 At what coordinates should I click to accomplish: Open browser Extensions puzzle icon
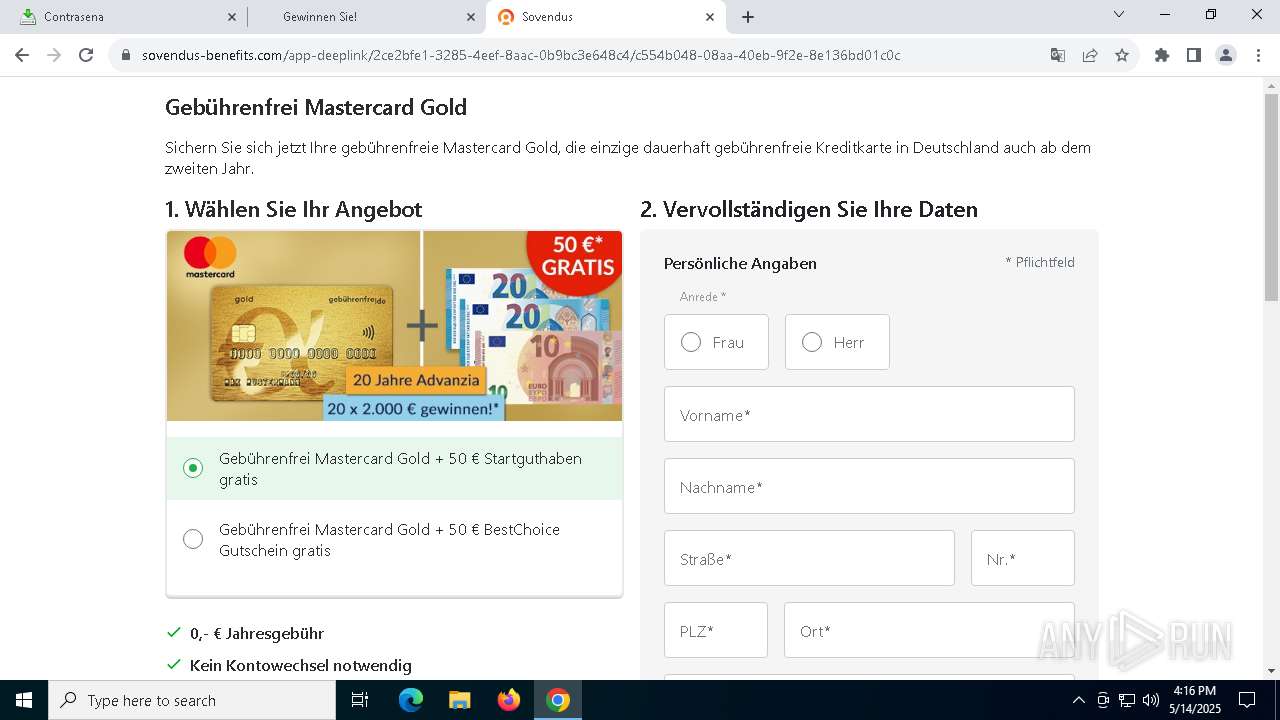pyautogui.click(x=1162, y=55)
